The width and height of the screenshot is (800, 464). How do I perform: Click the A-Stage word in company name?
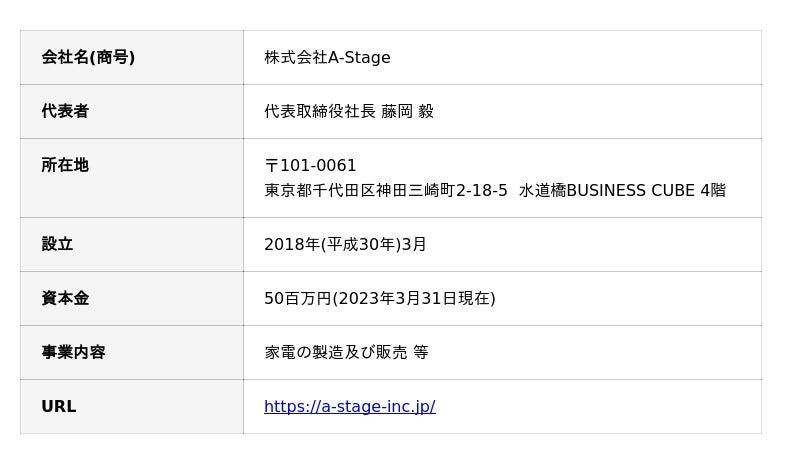[x=359, y=57]
